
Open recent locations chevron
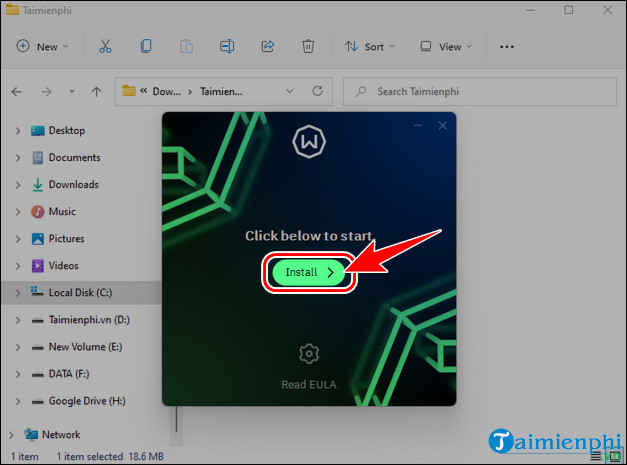click(72, 92)
